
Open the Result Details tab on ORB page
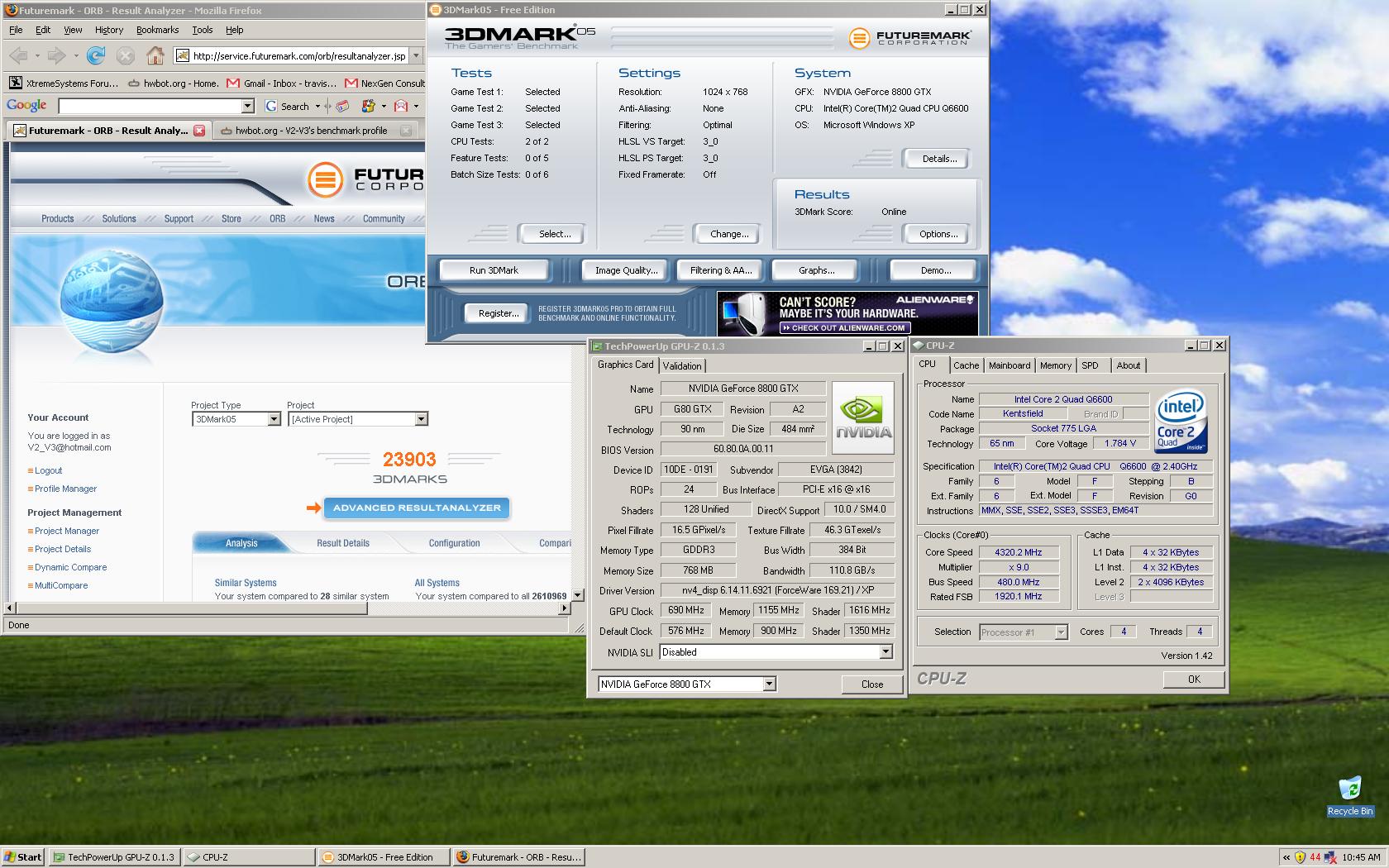342,543
